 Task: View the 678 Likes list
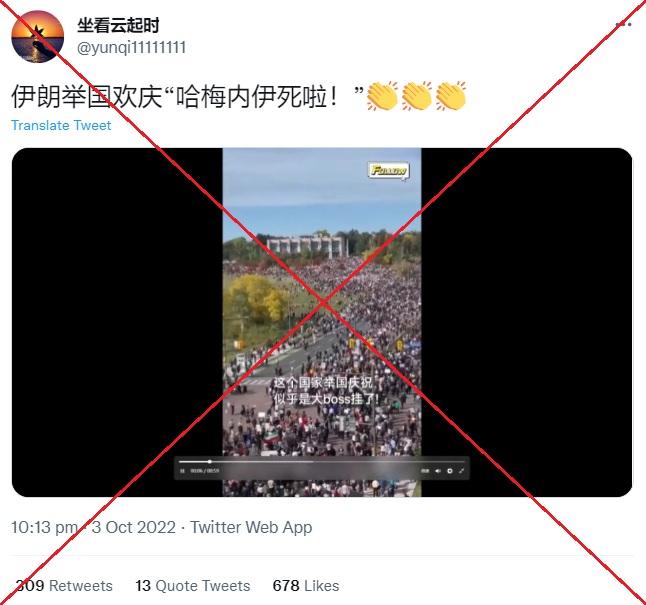pyautogui.click(x=306, y=586)
